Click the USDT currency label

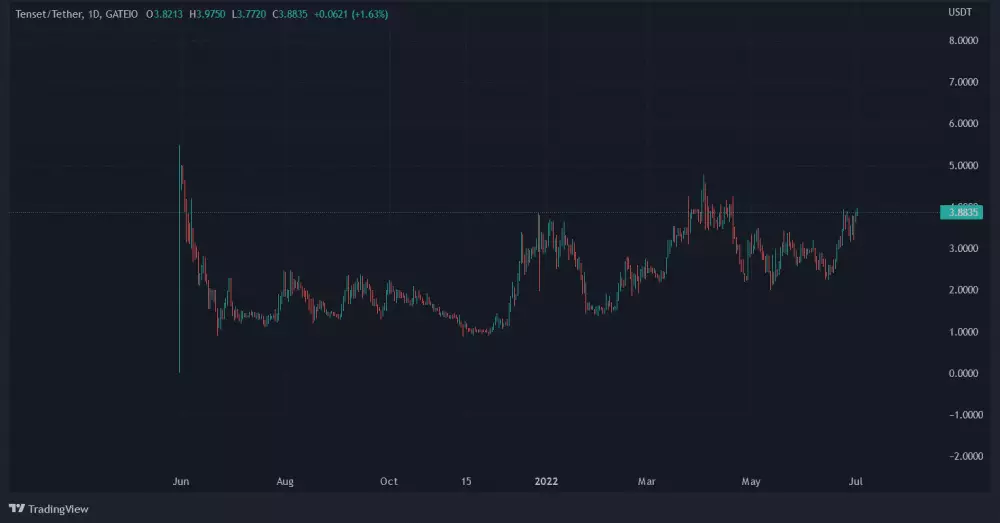pos(960,12)
